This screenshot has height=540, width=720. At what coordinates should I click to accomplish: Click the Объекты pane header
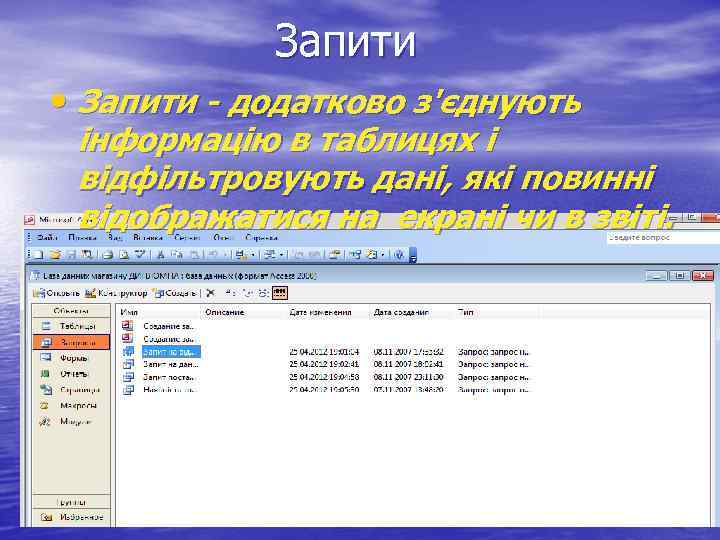coord(71,311)
